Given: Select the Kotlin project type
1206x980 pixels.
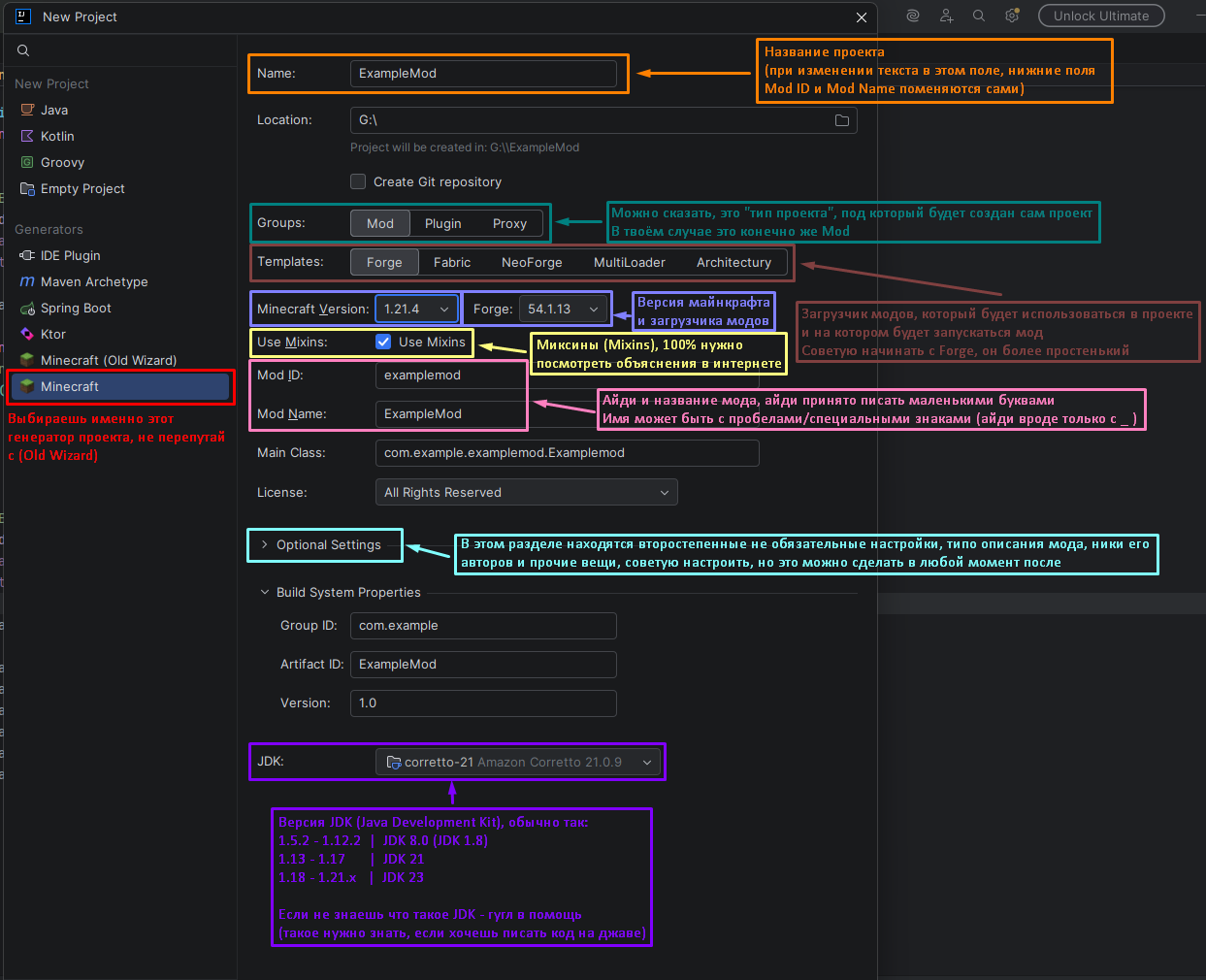Looking at the screenshot, I should point(57,136).
